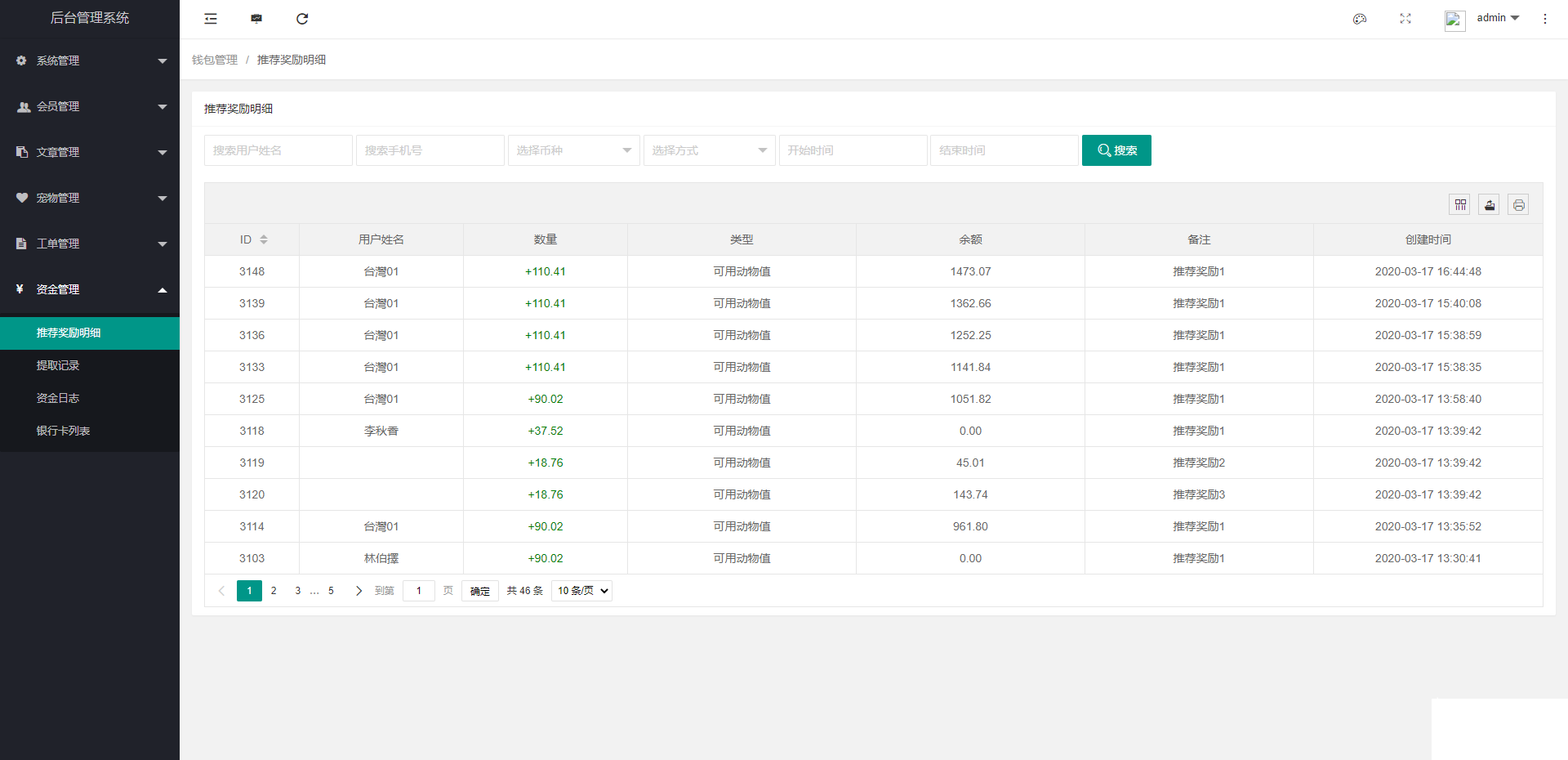
Task: Click the refresh icon in the top bar
Action: pos(302,19)
